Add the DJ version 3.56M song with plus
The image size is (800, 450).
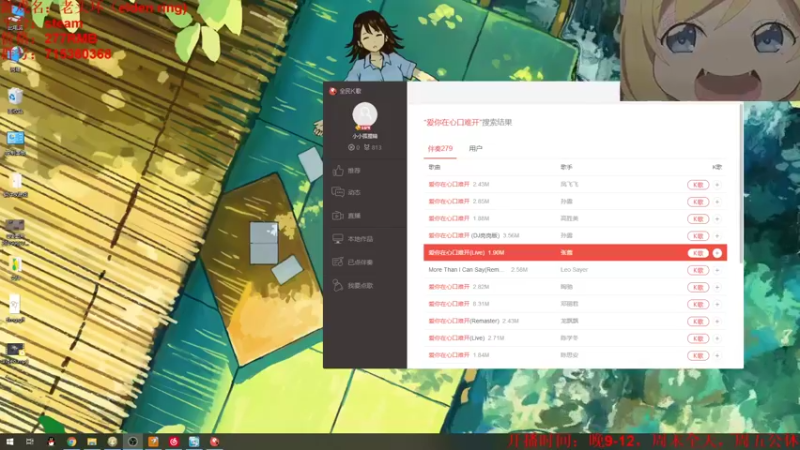coord(717,236)
